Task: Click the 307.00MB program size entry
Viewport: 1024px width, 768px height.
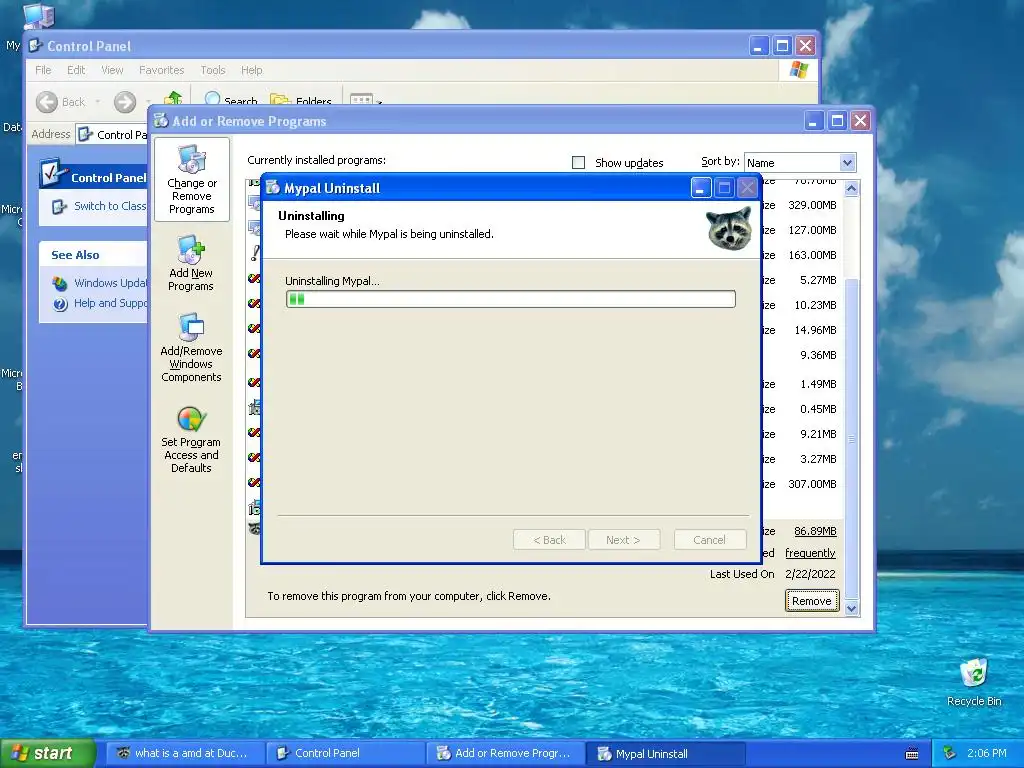Action: 812,484
